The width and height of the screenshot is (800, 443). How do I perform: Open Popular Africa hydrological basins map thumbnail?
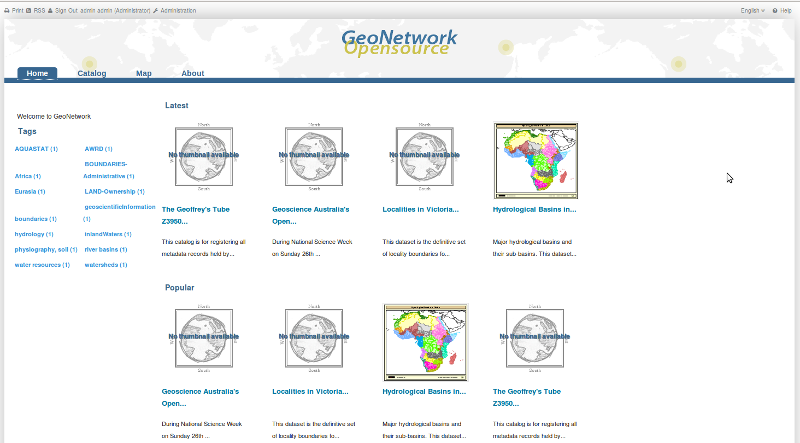(x=426, y=342)
